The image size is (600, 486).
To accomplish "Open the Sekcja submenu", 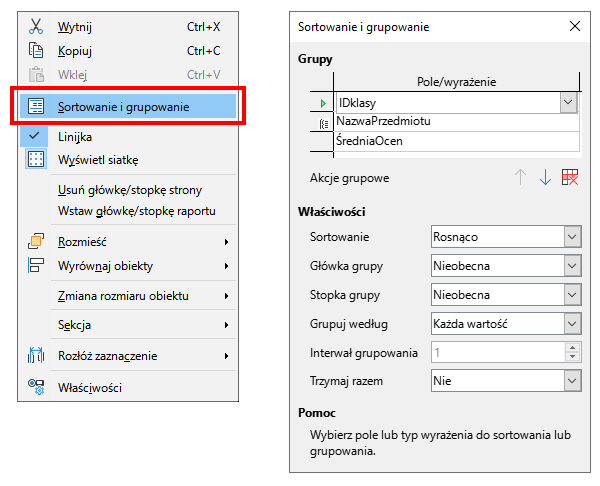I will (143, 325).
